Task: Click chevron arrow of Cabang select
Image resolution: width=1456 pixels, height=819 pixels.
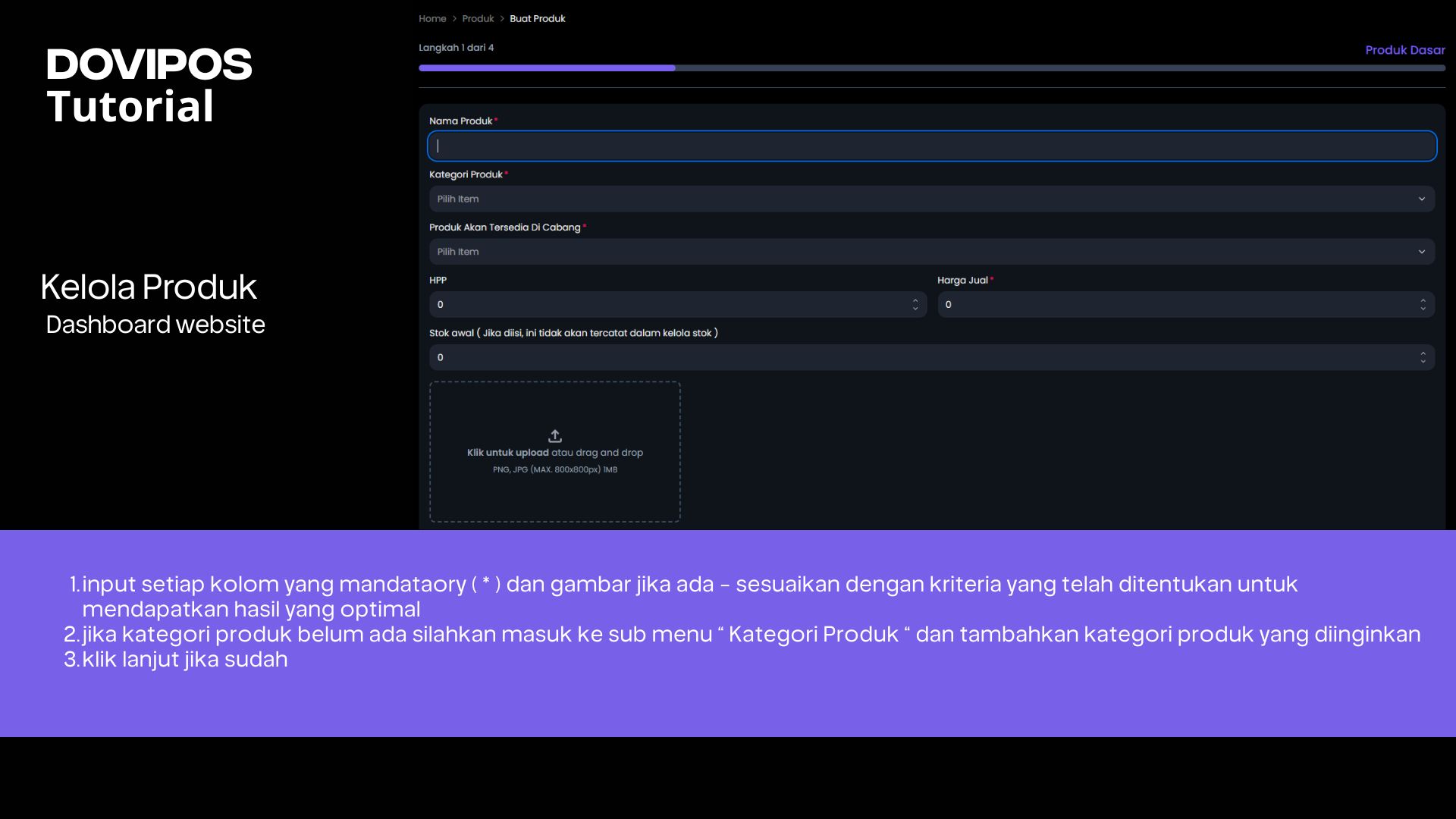Action: coord(1422,252)
